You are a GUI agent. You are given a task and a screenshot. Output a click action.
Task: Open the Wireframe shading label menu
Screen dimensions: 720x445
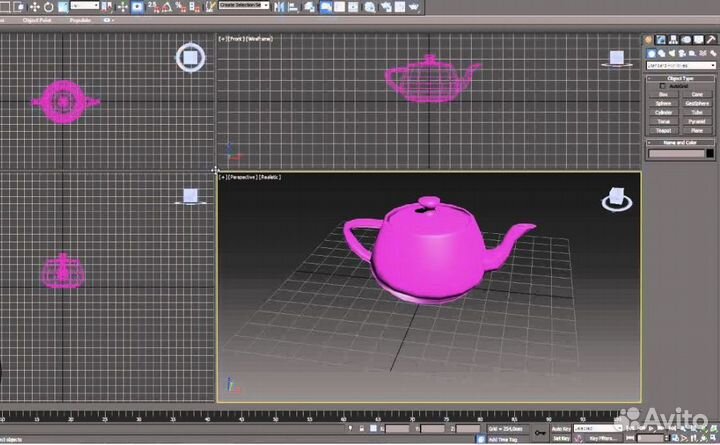pyautogui.click(x=259, y=39)
